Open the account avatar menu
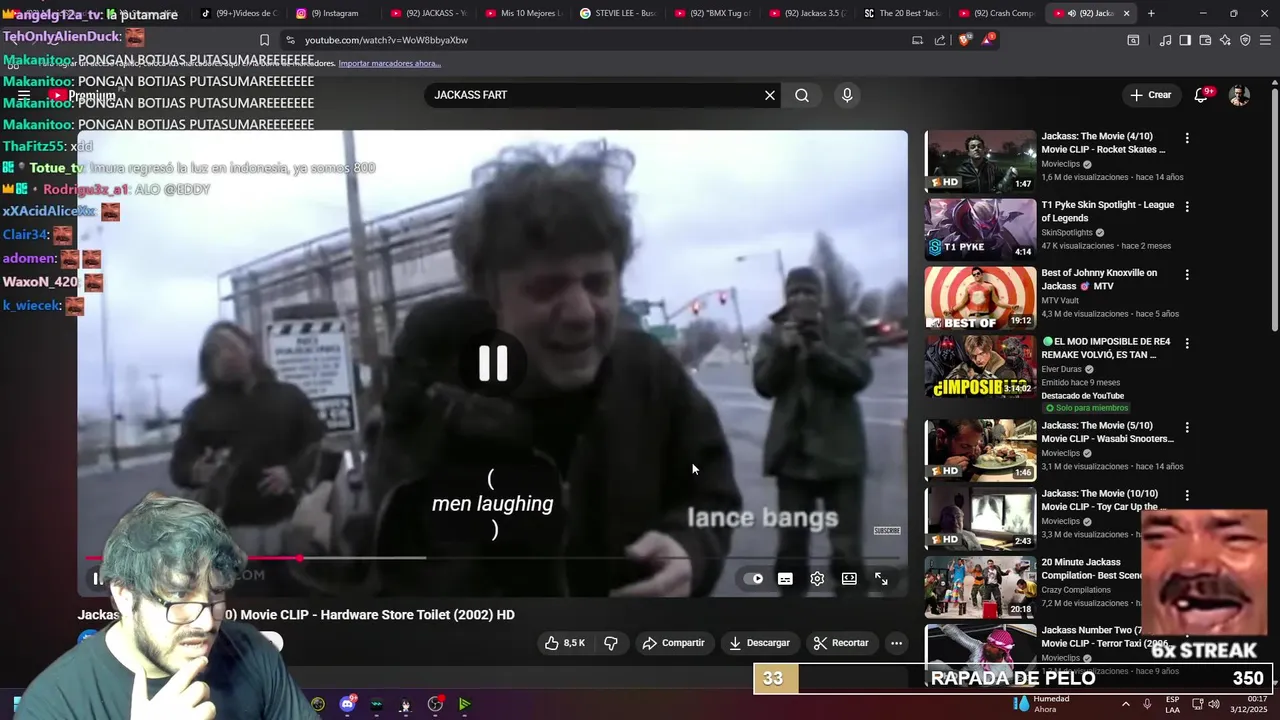Screen dimensions: 1280x720 [x=1239, y=95]
